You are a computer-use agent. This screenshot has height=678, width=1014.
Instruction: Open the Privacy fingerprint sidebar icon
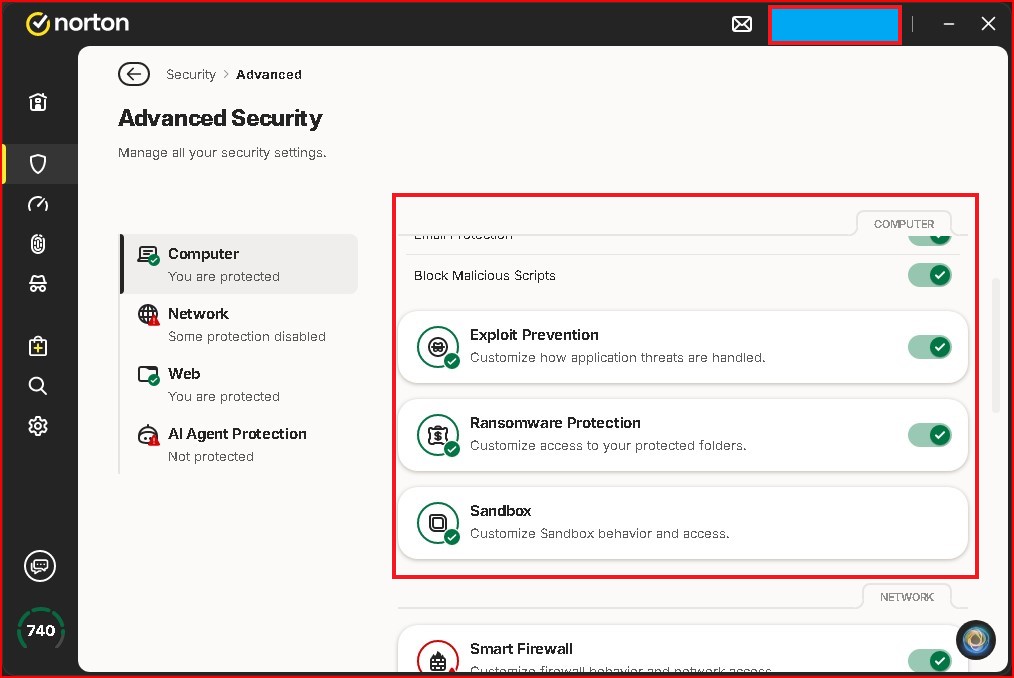coord(38,244)
